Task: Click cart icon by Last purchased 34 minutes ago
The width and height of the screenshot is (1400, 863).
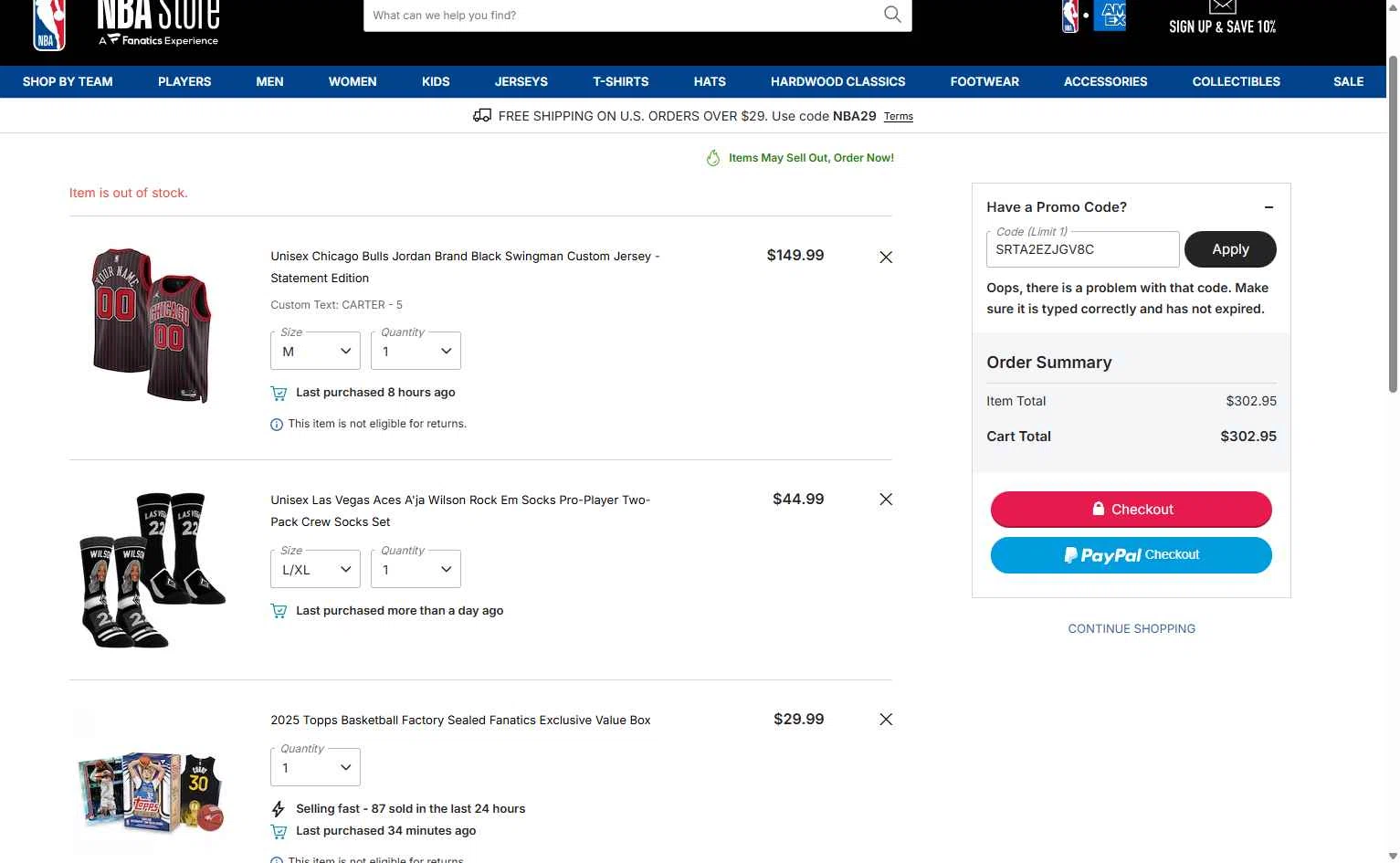Action: pos(279,832)
